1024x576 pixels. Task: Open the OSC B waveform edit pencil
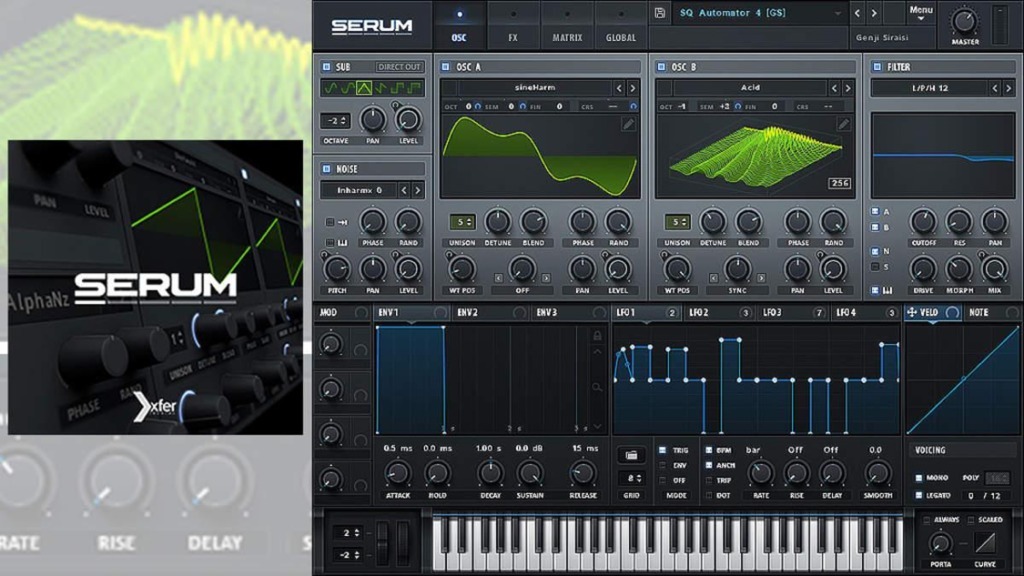coord(843,124)
